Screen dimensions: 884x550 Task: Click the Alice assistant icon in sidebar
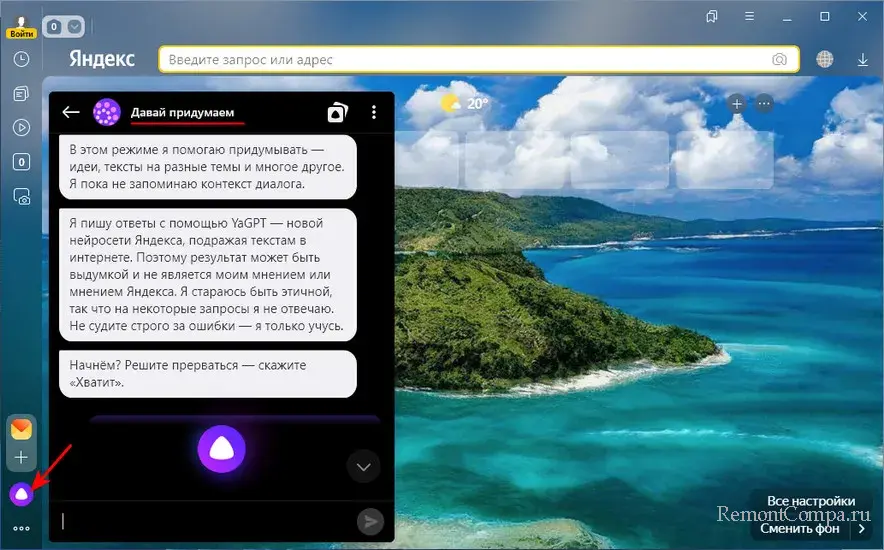coord(22,493)
